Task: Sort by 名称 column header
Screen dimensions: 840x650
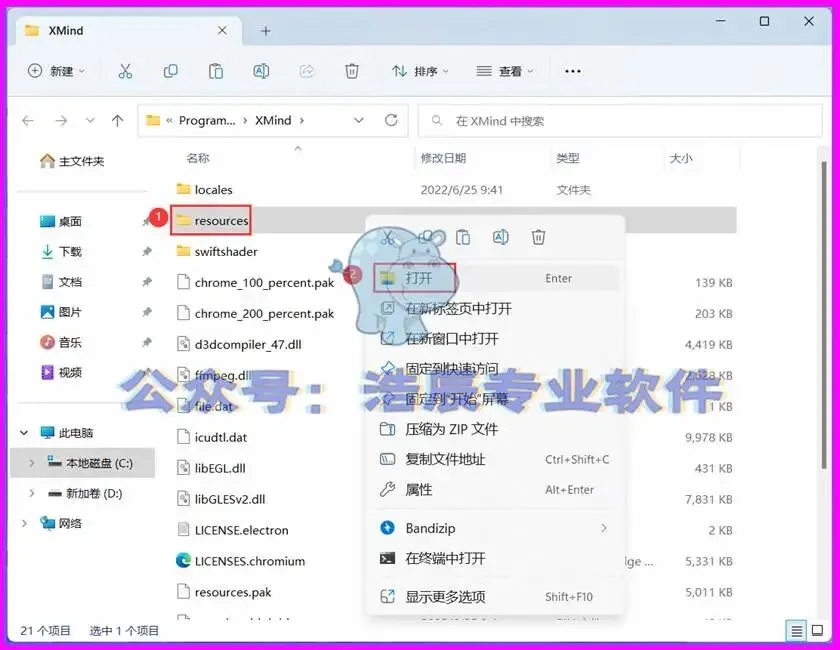Action: click(x=198, y=158)
